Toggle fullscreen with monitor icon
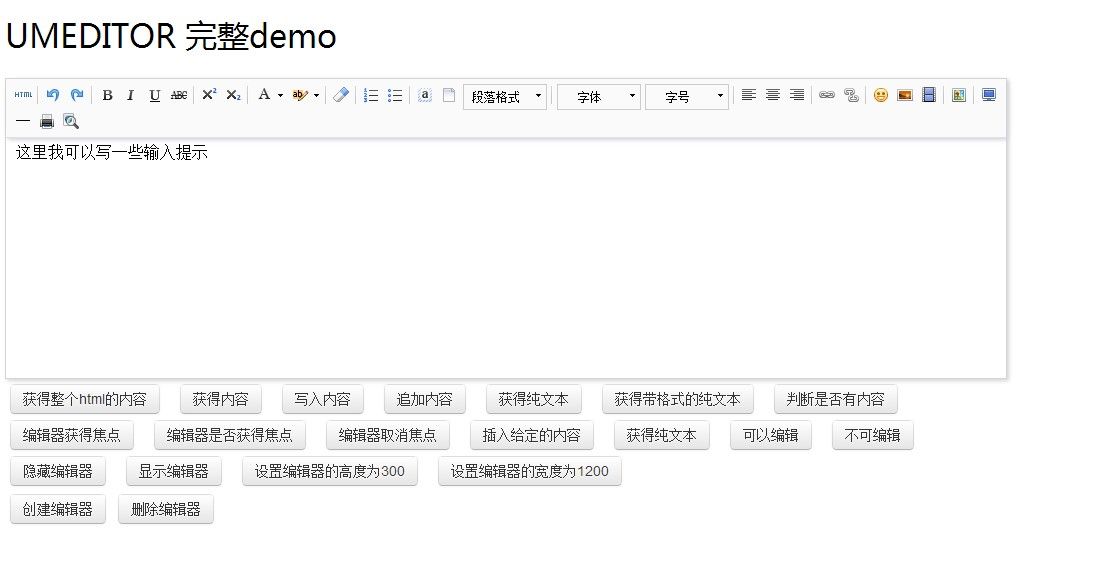Viewport: 1096px width, 574px height. coord(988,95)
